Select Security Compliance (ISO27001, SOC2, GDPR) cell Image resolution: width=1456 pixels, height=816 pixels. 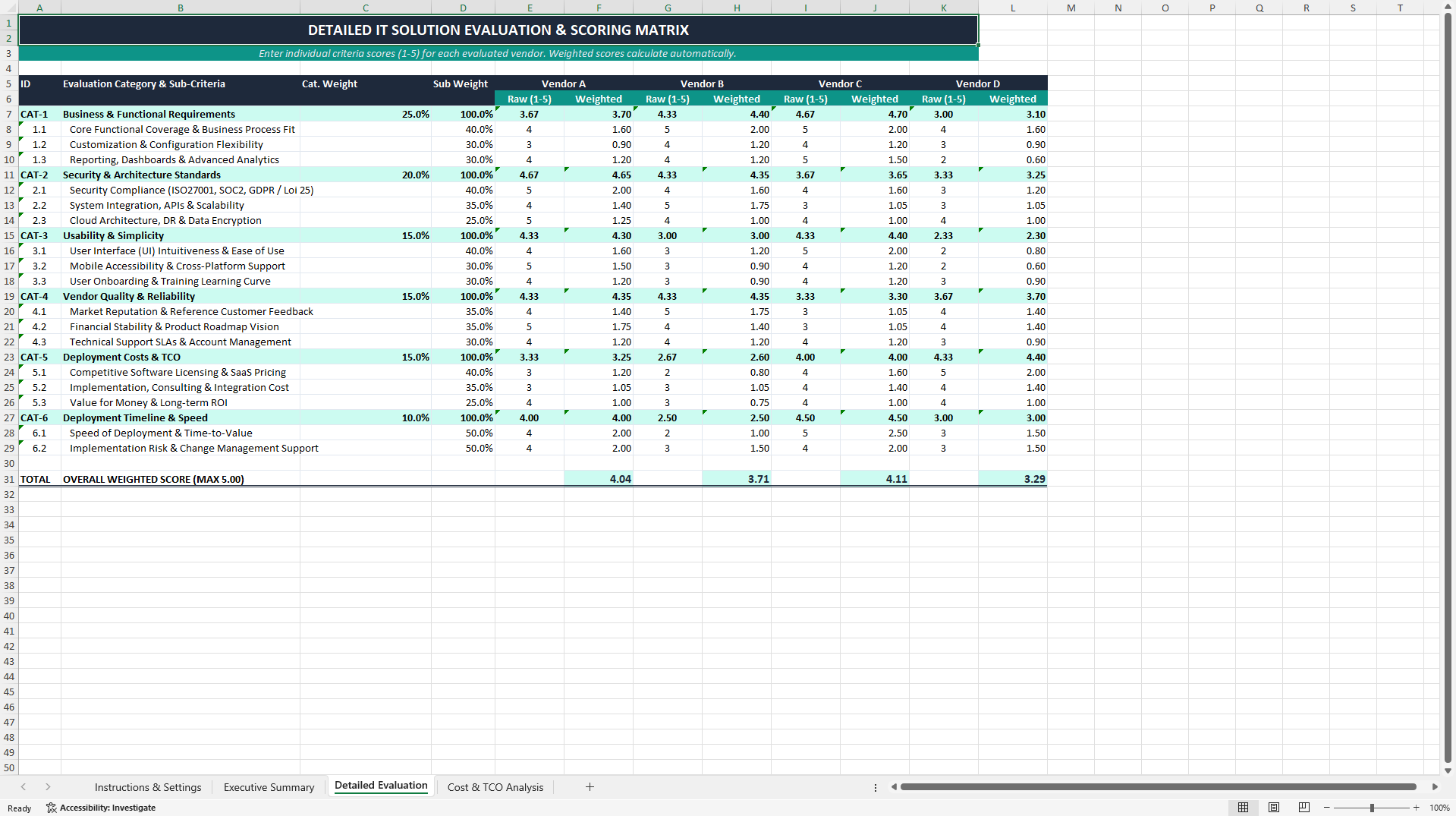[x=181, y=190]
